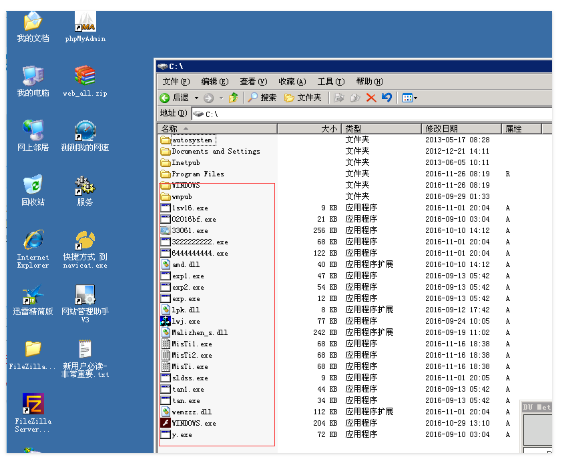The image size is (566, 466).
Task: Open the views dropdown button
Action: [x=409, y=98]
